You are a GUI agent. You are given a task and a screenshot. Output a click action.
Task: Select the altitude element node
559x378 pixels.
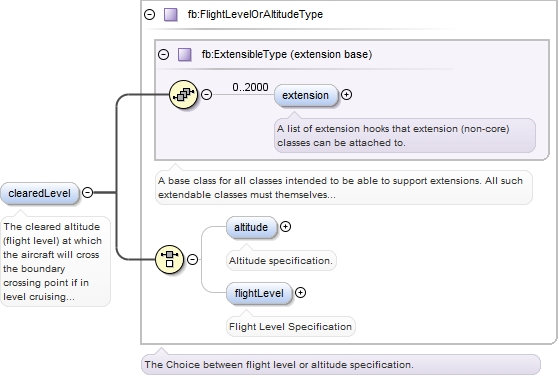tap(251, 227)
